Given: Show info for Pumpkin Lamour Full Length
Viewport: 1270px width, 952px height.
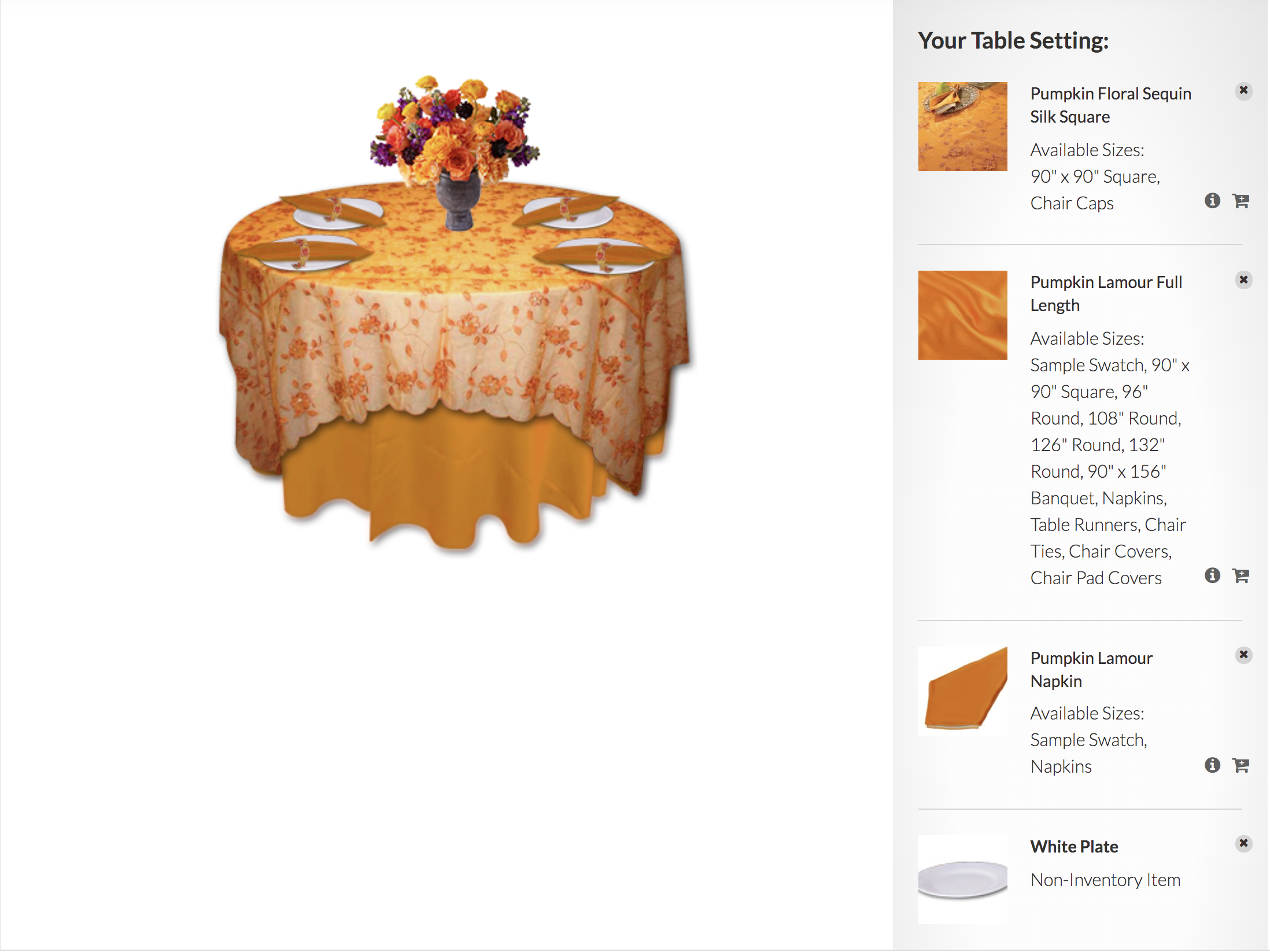Looking at the screenshot, I should (x=1212, y=575).
